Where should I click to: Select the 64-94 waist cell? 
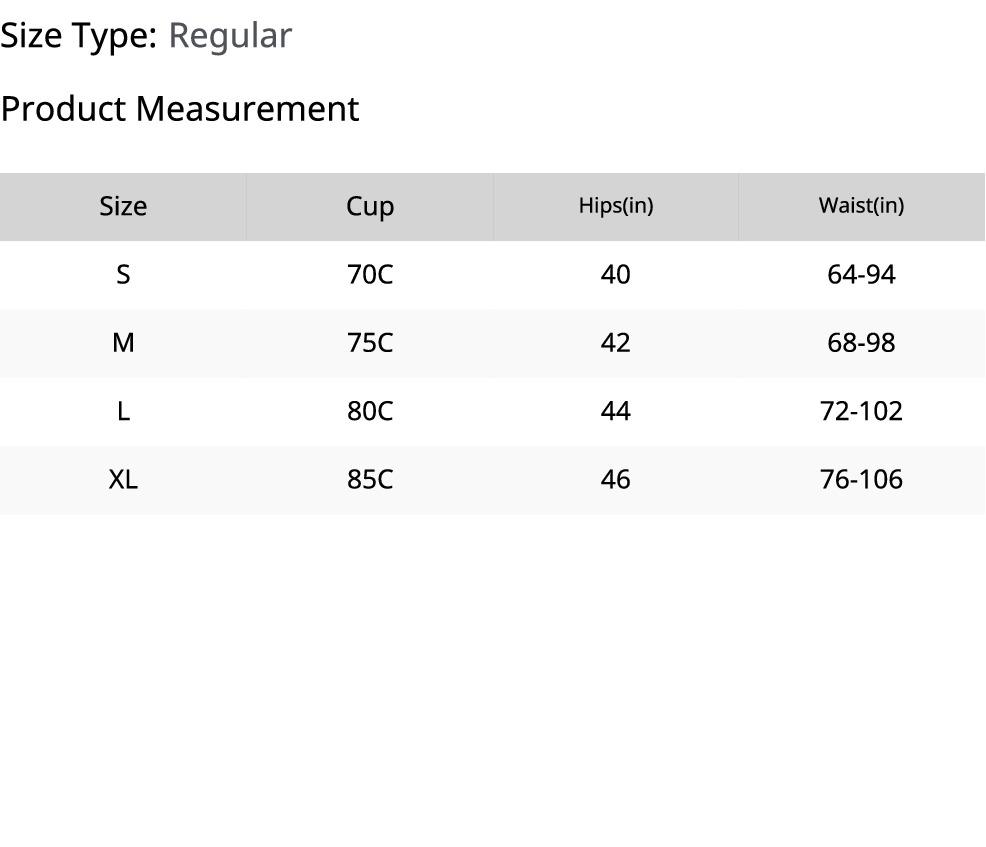[x=861, y=274]
